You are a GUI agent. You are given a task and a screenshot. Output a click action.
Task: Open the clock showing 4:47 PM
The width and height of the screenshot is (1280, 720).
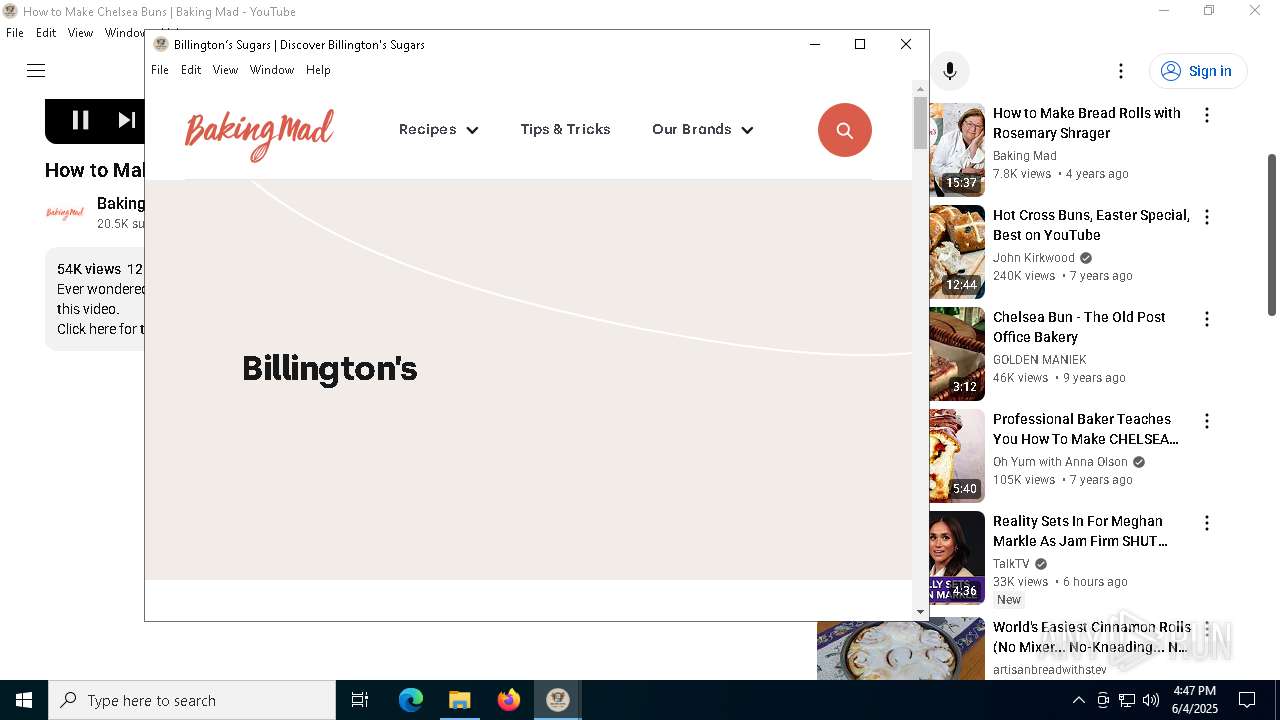[x=1195, y=700]
